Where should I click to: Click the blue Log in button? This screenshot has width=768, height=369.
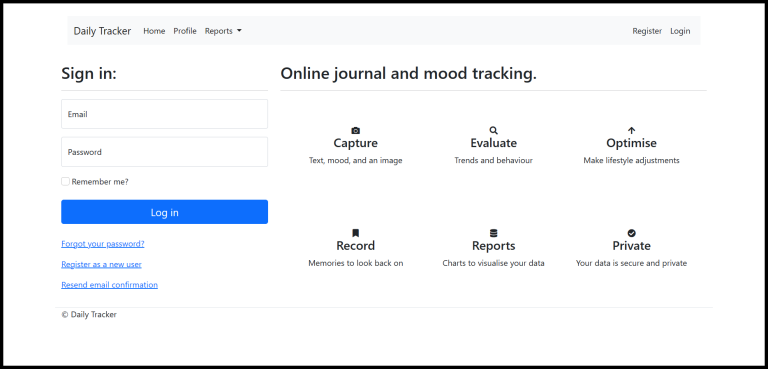point(165,212)
